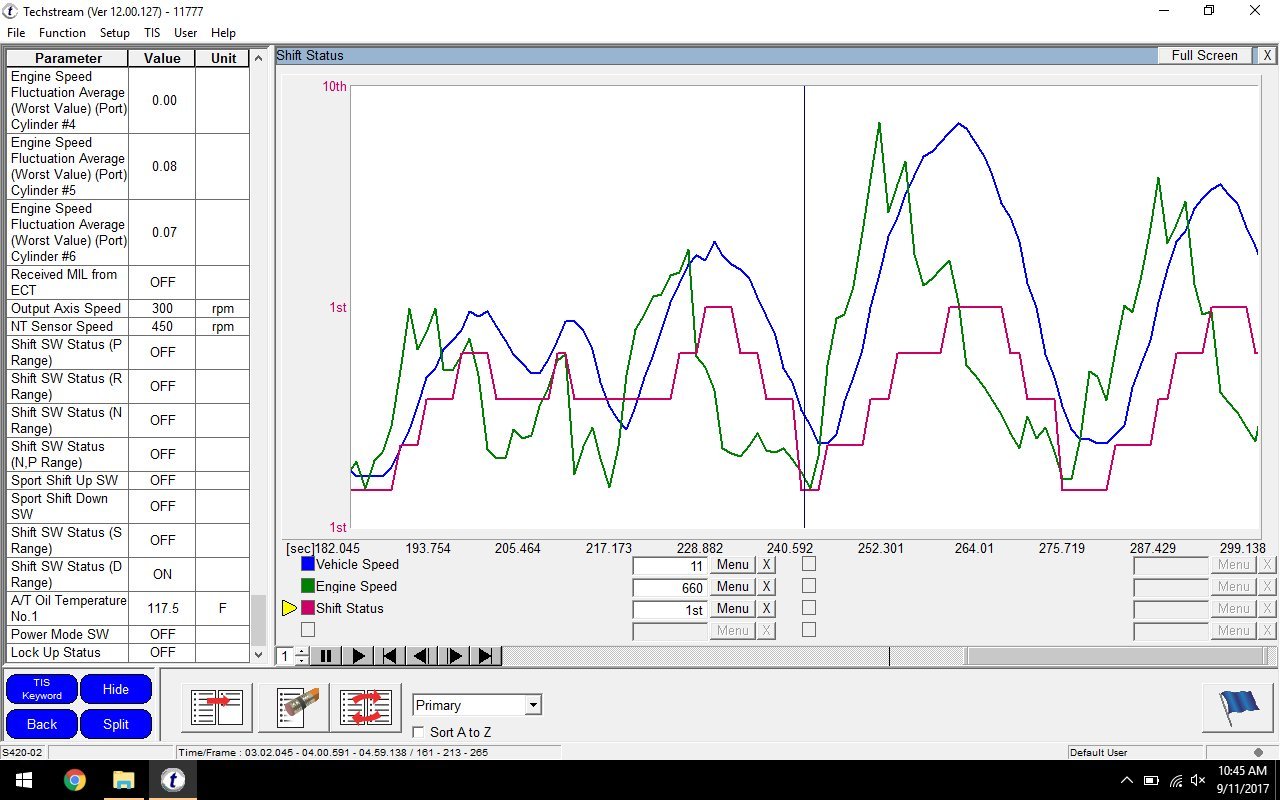Tick the checkbox on the Shift Status row
The height and width of the screenshot is (800, 1280).
[x=809, y=608]
